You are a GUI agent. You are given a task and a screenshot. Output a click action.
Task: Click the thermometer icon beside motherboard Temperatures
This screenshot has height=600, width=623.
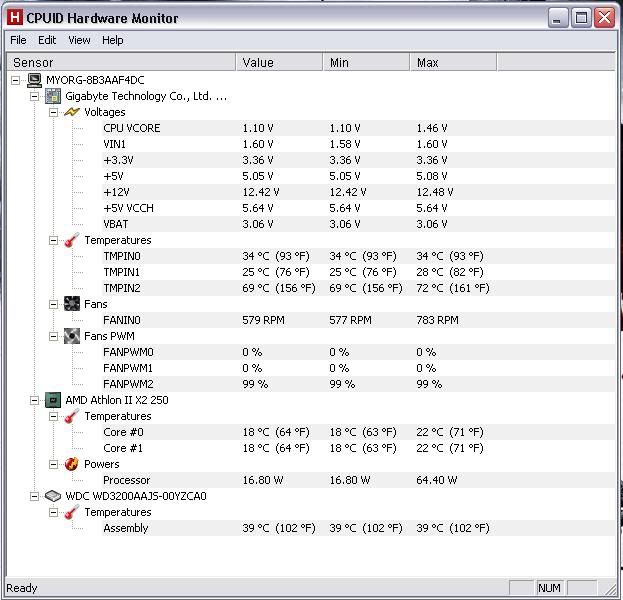pos(72,240)
